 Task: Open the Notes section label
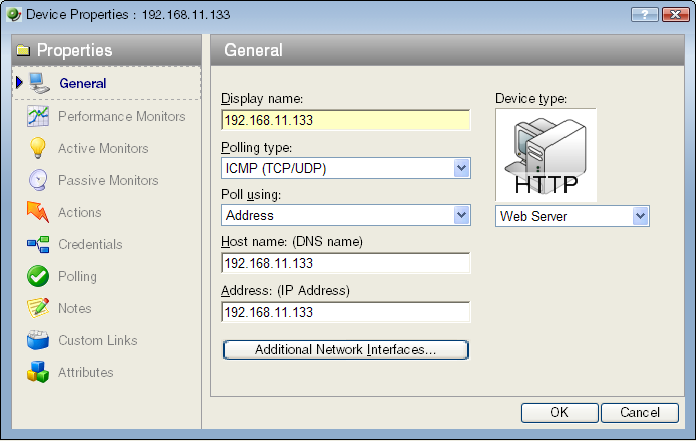(x=74, y=308)
